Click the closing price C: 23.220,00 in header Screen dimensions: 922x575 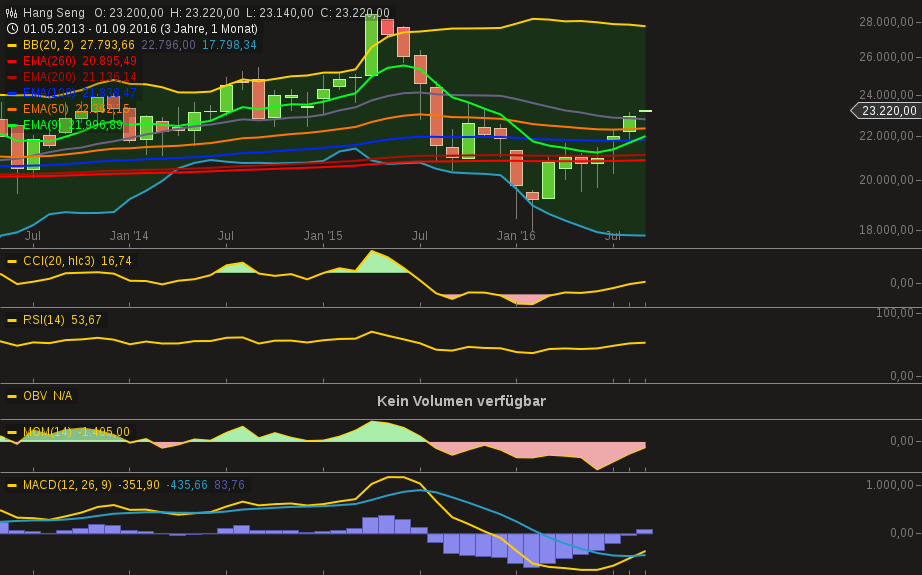pos(355,12)
